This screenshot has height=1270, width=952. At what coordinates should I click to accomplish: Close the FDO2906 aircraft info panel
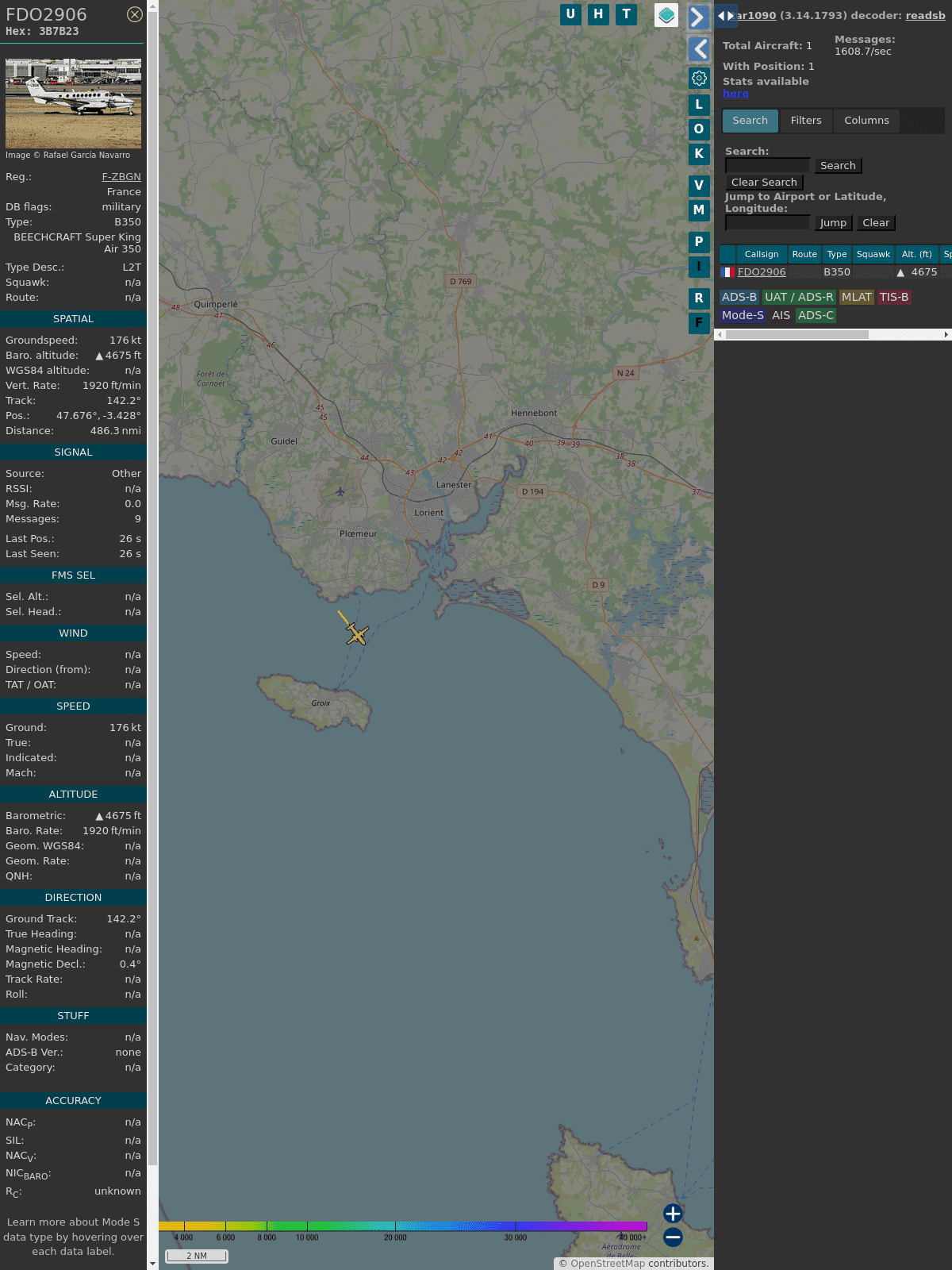pos(135,14)
